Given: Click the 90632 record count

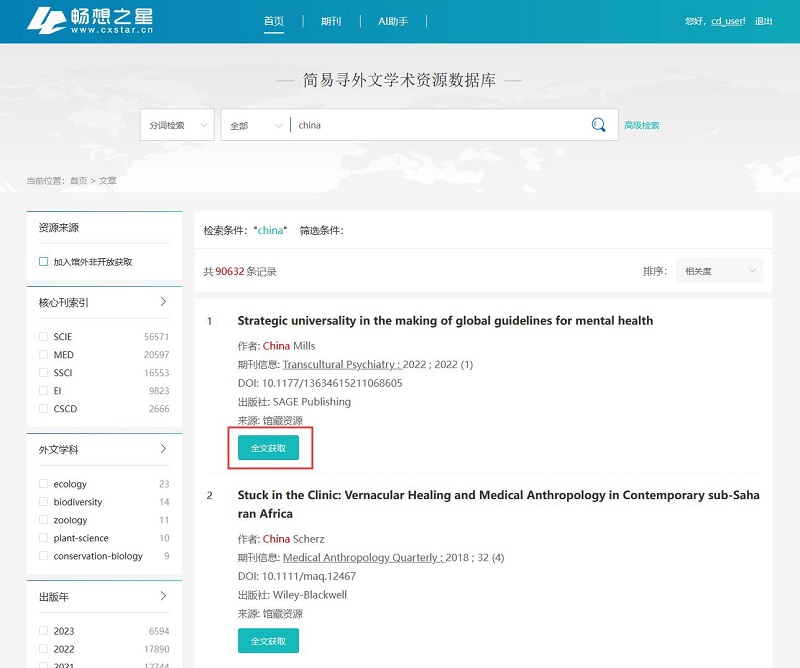Looking at the screenshot, I should click(230, 271).
